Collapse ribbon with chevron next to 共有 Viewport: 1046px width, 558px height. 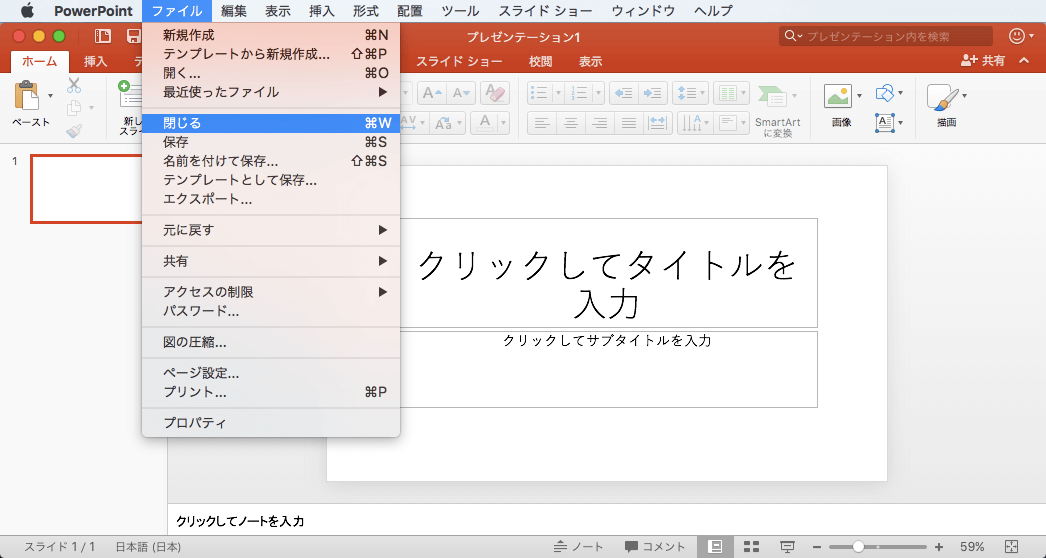1024,61
